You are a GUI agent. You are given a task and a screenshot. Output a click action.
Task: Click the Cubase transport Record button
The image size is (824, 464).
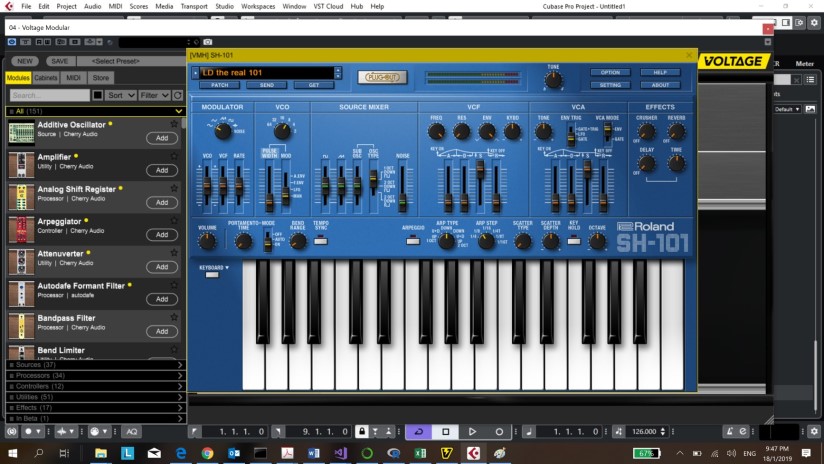pyautogui.click(x=499, y=431)
